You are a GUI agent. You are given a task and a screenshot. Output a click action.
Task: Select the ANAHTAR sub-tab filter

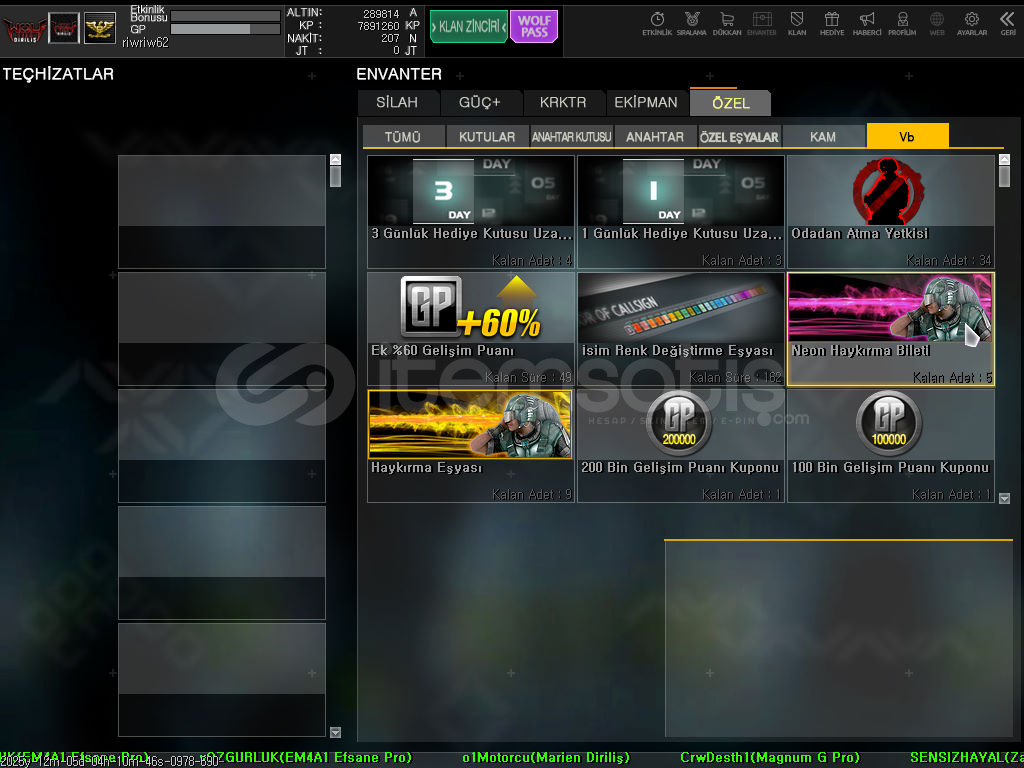pos(655,137)
